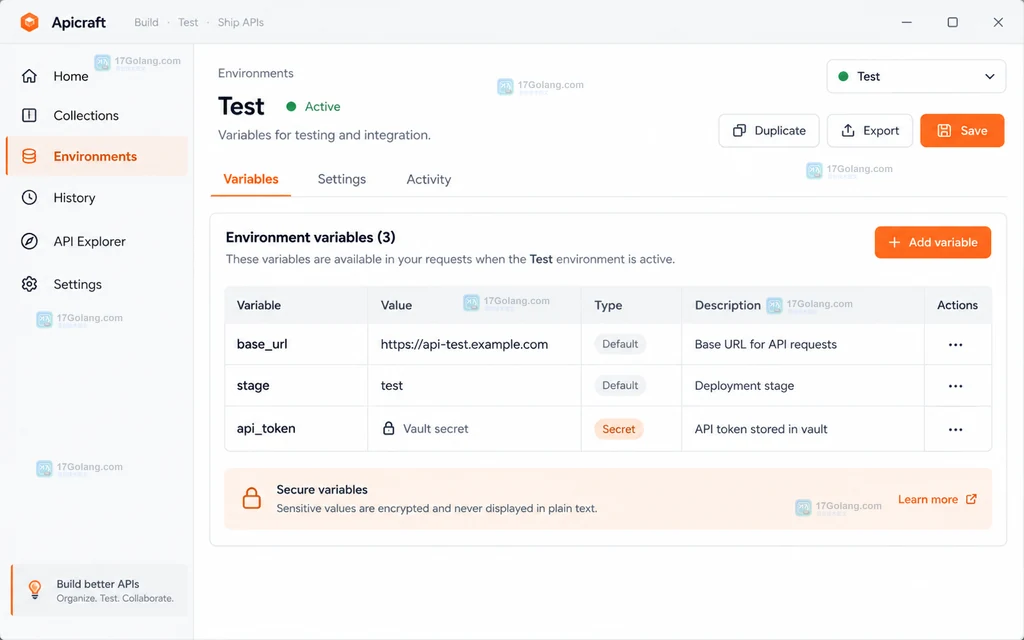Open actions menu for api_token row
Viewport: 1024px width, 640px height.
[955, 430]
